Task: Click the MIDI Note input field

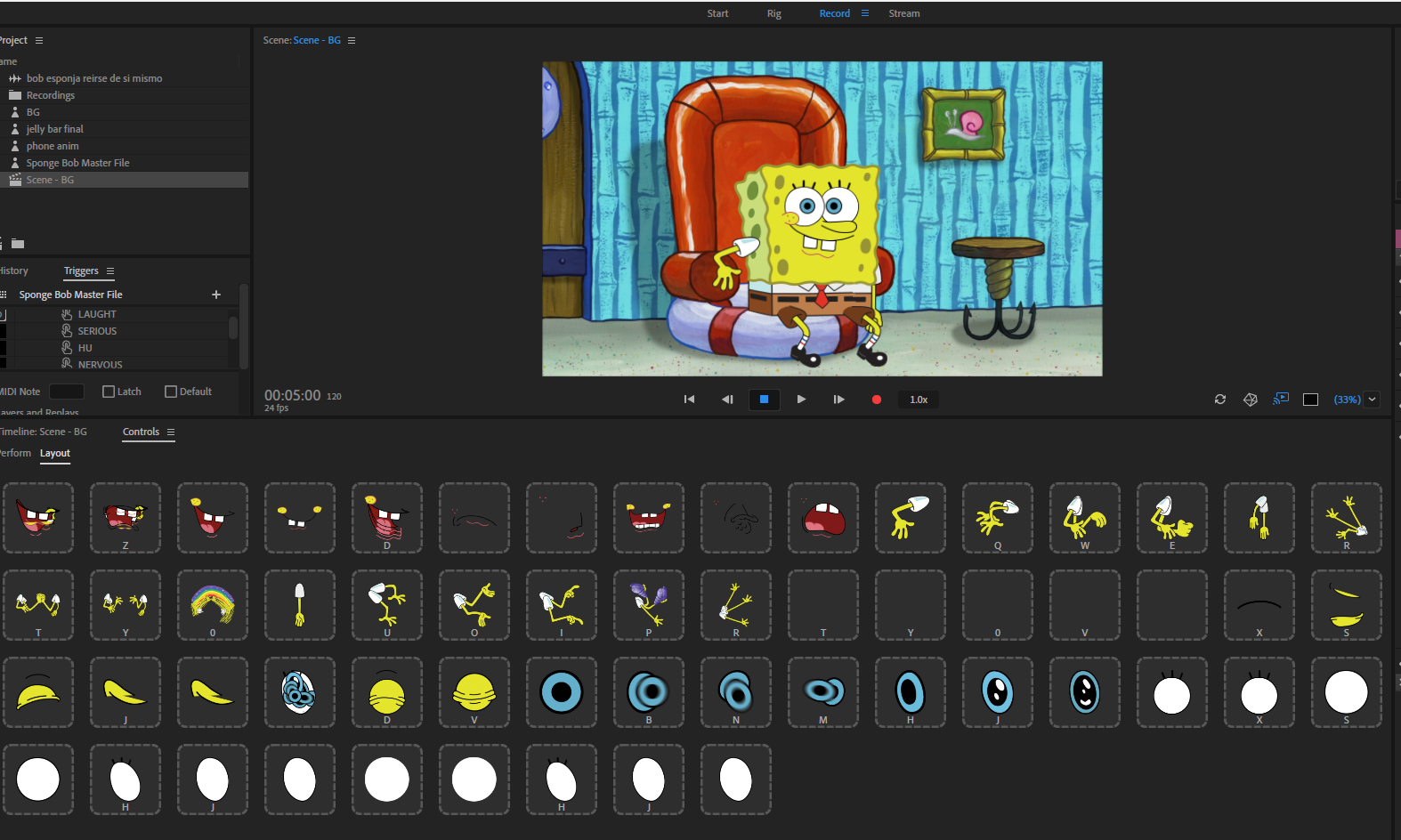Action: pyautogui.click(x=67, y=392)
